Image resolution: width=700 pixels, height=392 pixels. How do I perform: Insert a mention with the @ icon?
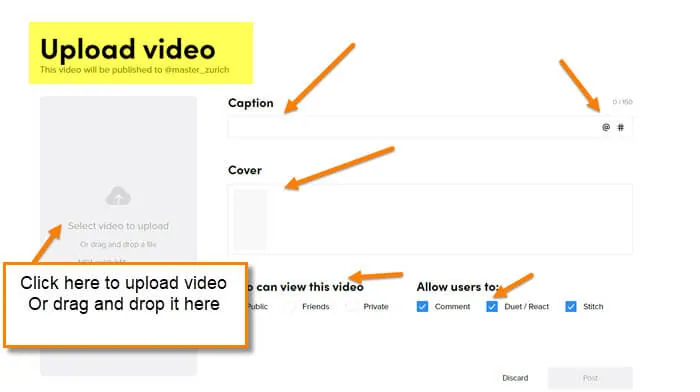[606, 127]
